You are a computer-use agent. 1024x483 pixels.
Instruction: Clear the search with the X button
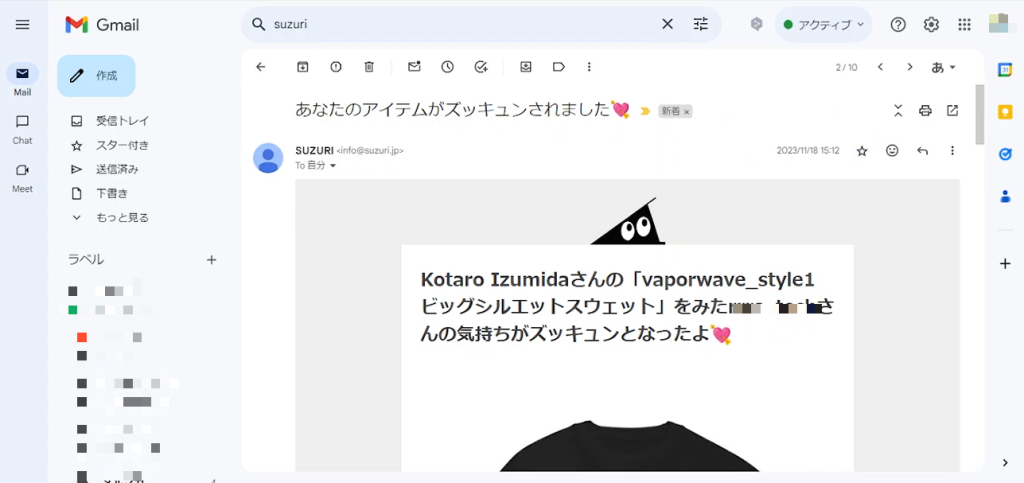click(667, 25)
